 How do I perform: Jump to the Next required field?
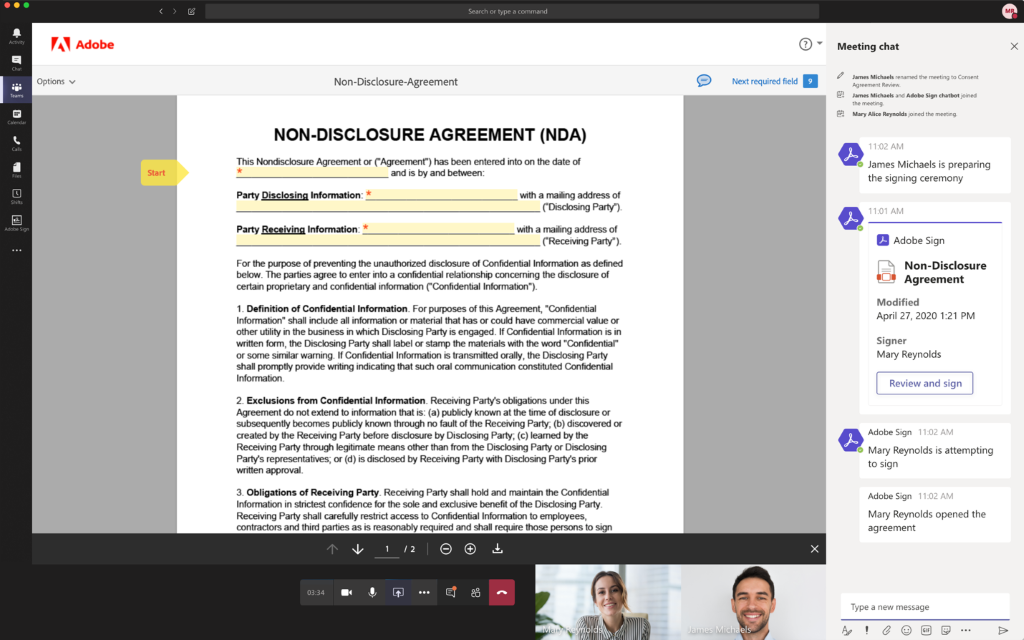pos(767,79)
